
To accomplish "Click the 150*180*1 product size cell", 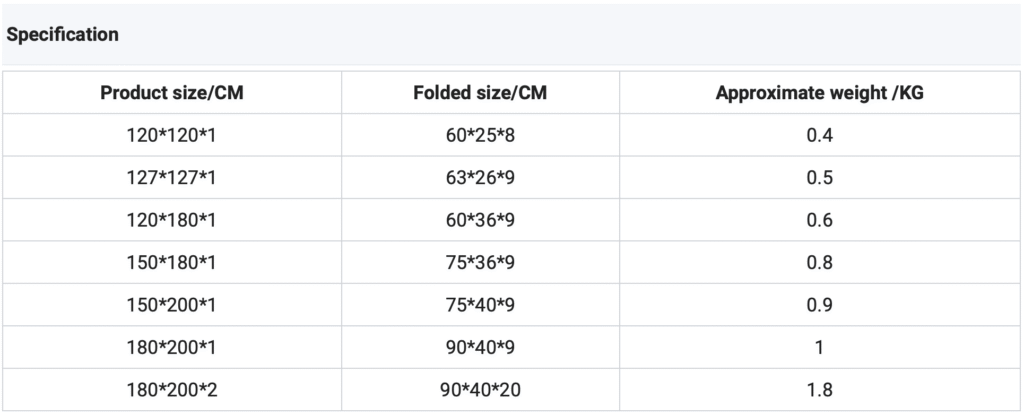I will click(172, 263).
